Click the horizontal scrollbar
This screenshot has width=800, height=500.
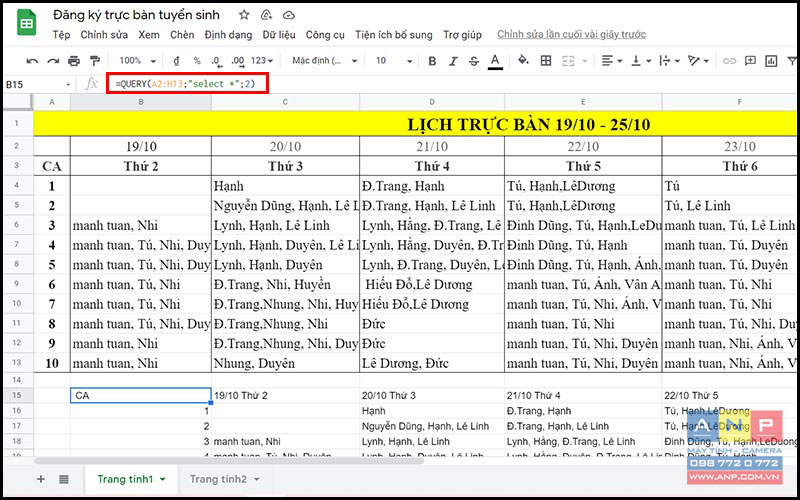click(x=229, y=461)
